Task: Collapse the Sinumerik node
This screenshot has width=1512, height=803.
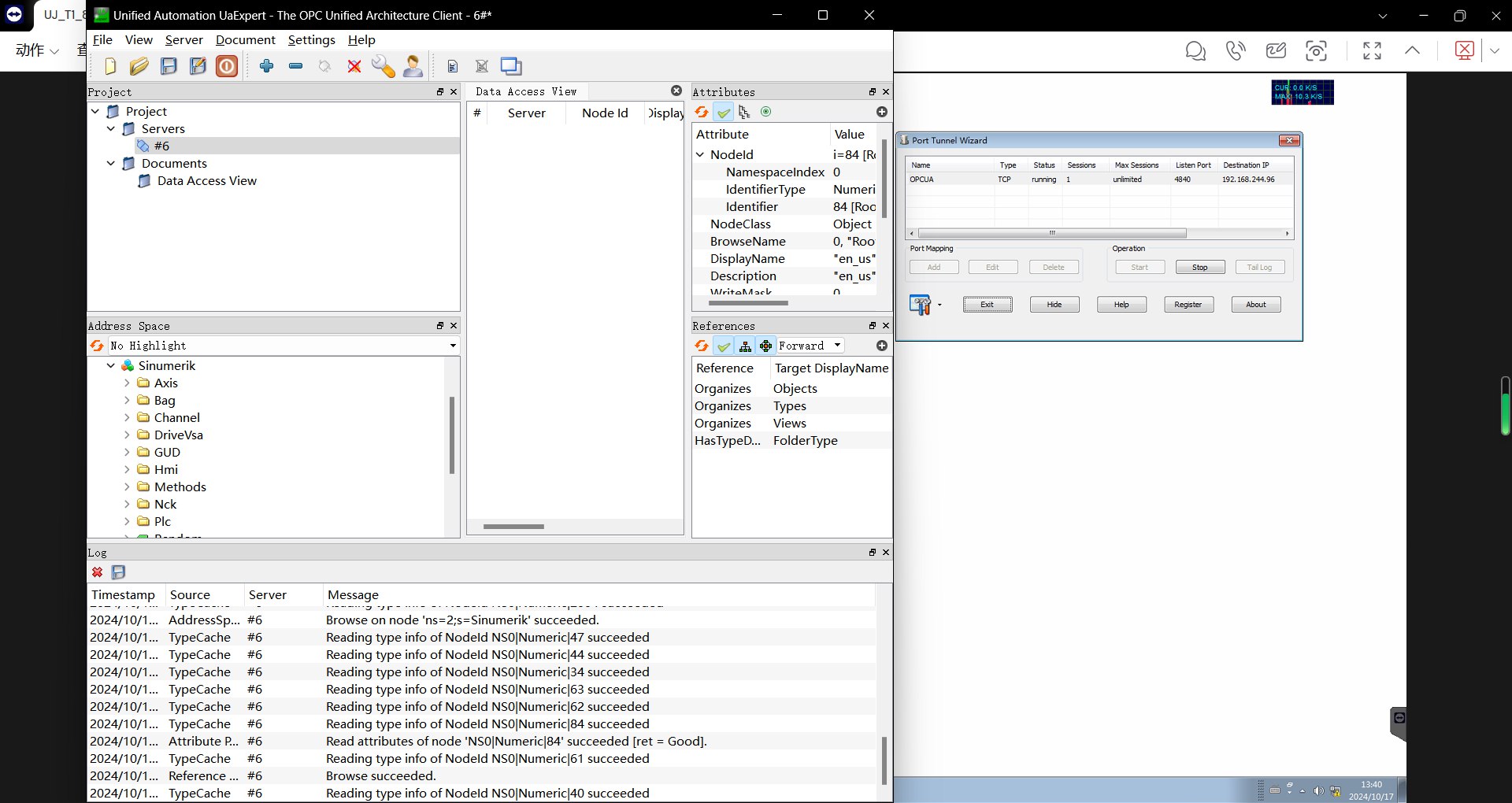Action: [x=111, y=366]
